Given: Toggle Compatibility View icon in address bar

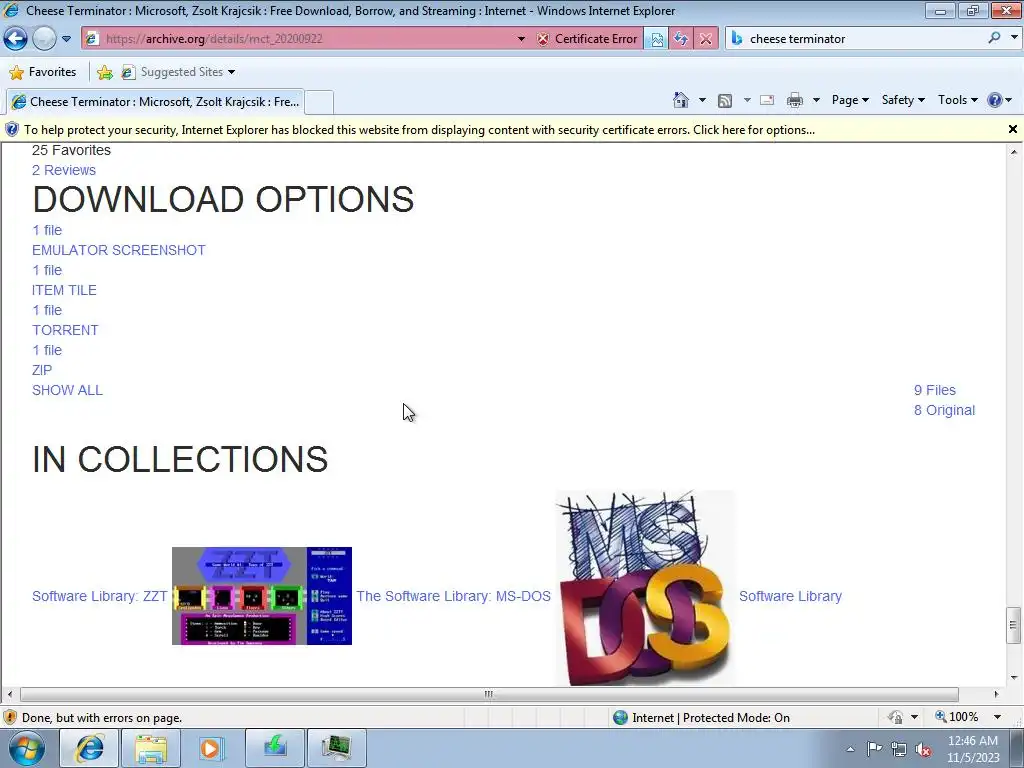Looking at the screenshot, I should (656, 39).
